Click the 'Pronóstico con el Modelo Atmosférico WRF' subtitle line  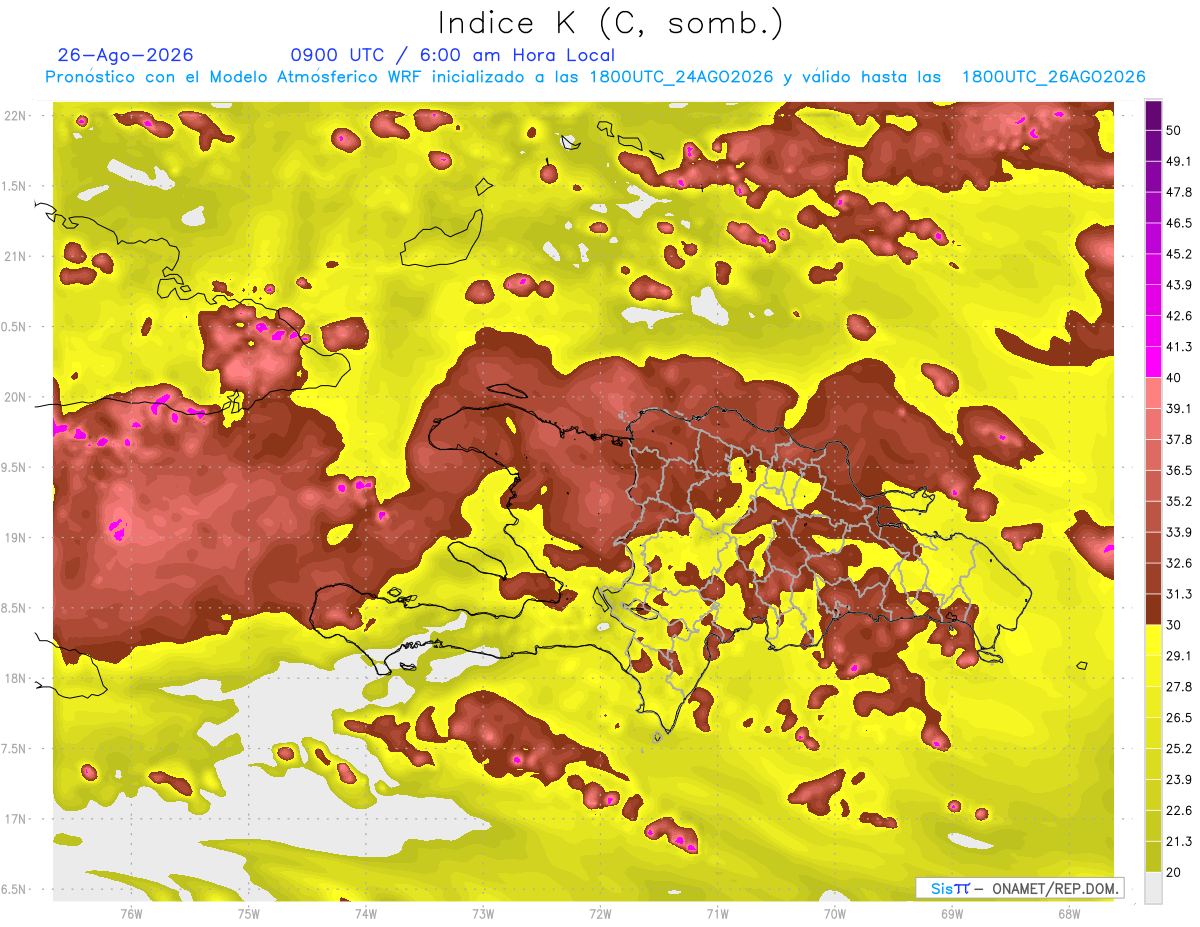[x=595, y=77]
